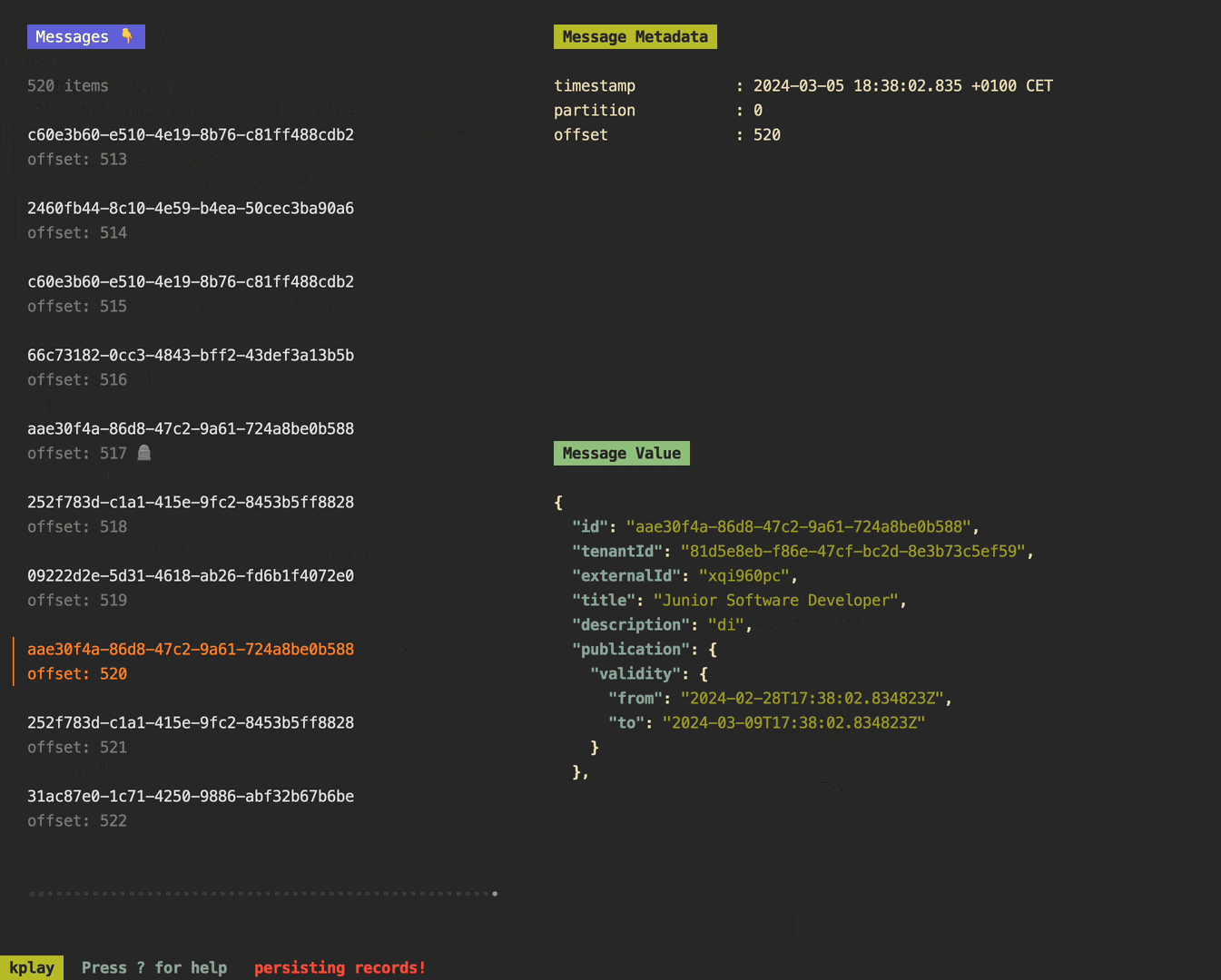Select message 66c73182 at offset 516
1221x980 pixels.
(x=190, y=367)
